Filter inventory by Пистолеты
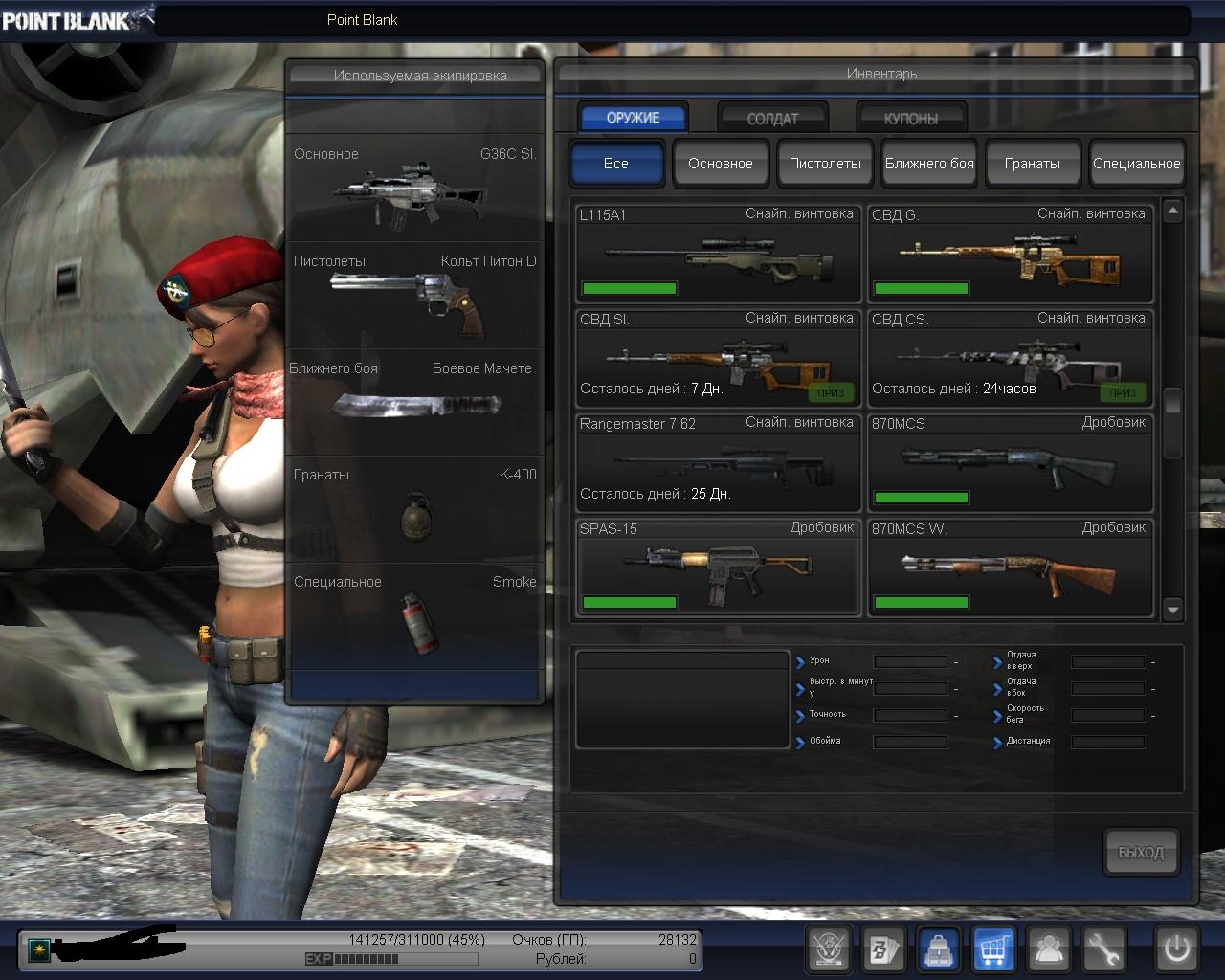This screenshot has width=1225, height=980. click(825, 163)
